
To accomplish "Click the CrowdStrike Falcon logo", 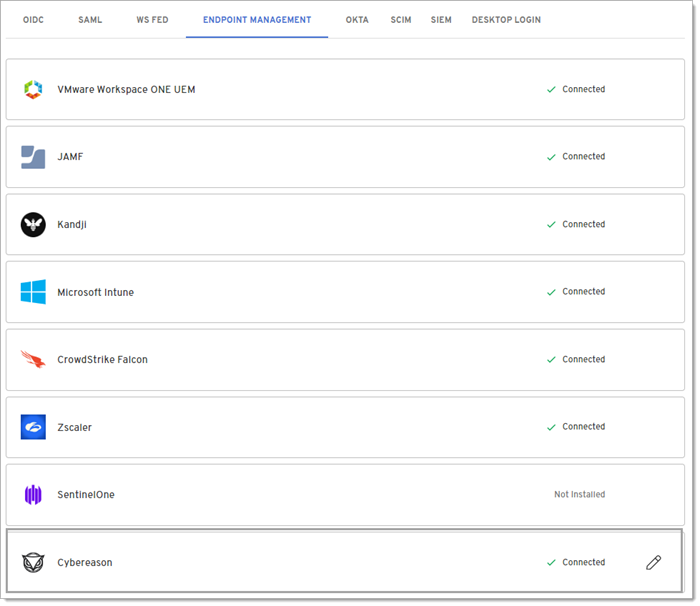I will pos(33,359).
